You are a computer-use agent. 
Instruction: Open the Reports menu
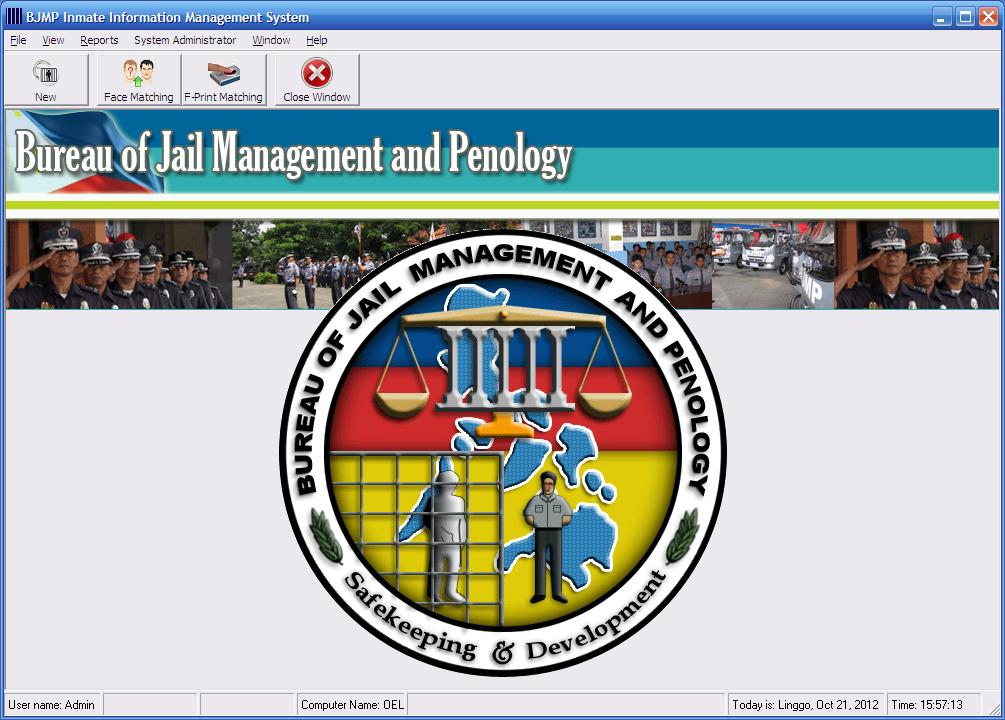[x=99, y=40]
